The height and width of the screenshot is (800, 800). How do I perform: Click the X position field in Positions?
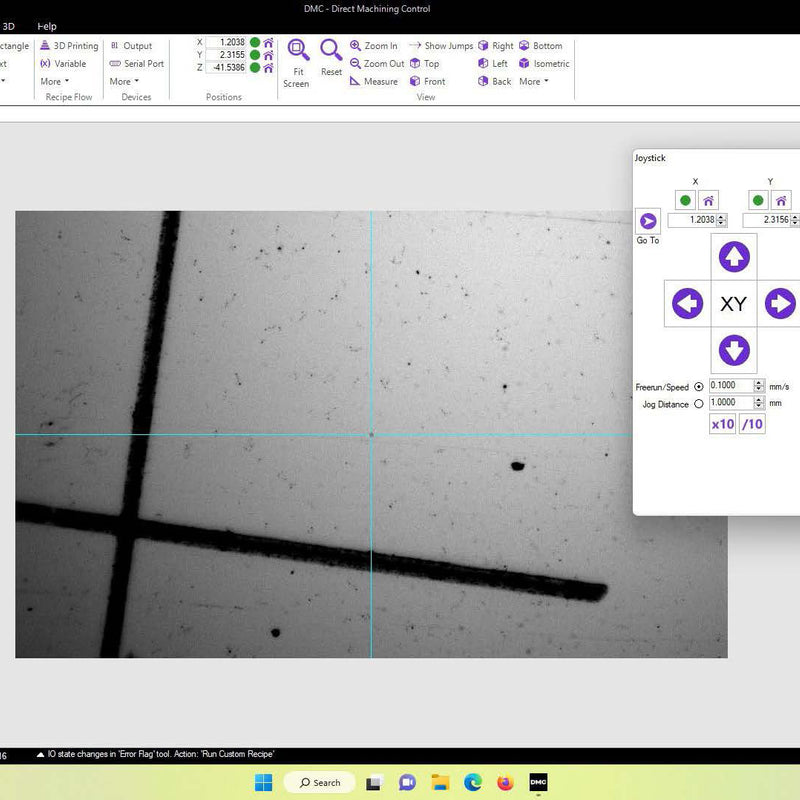click(226, 42)
